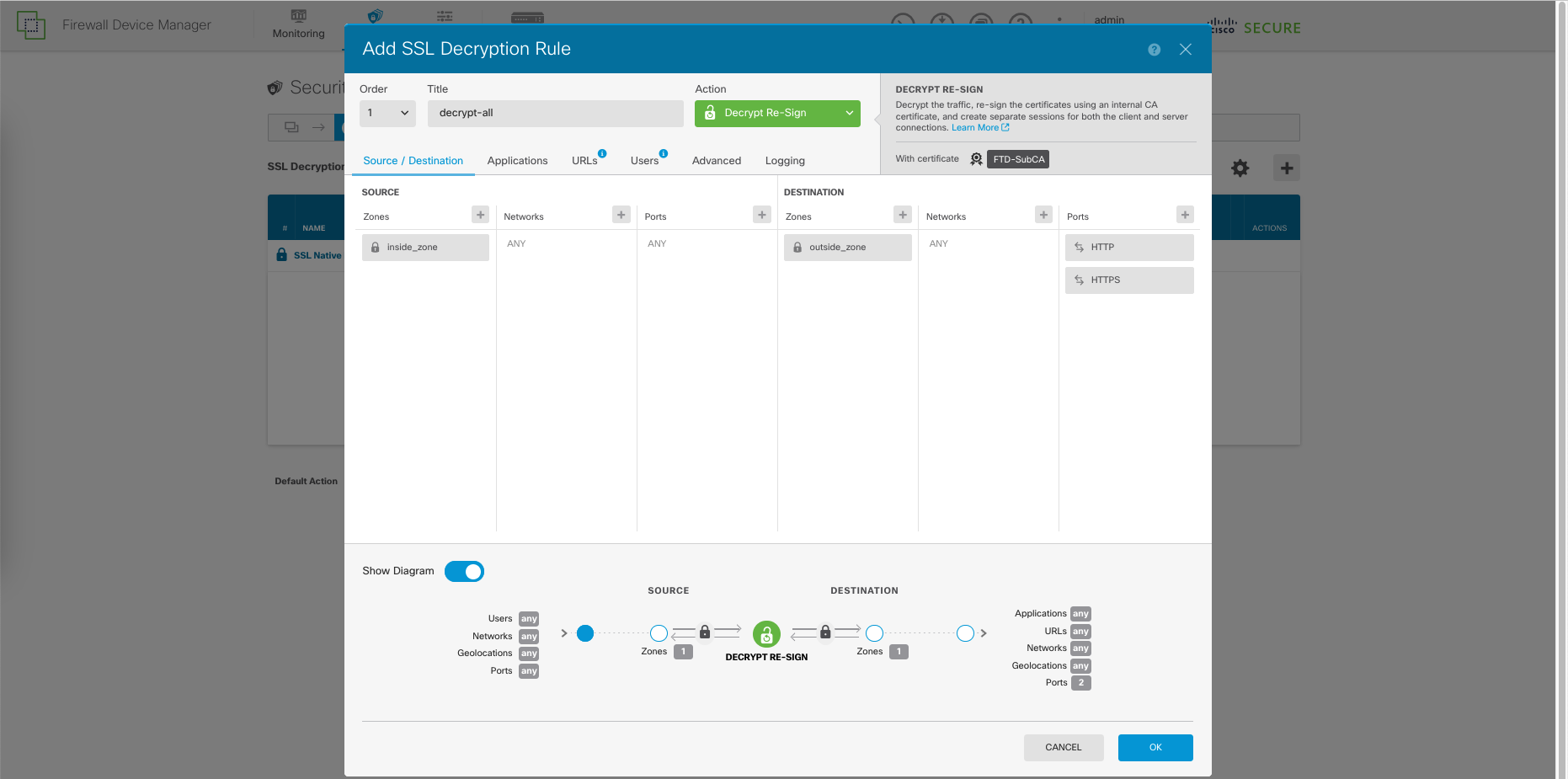The width and height of the screenshot is (1568, 779).
Task: Toggle the Show Diagram switch off
Action: click(464, 572)
